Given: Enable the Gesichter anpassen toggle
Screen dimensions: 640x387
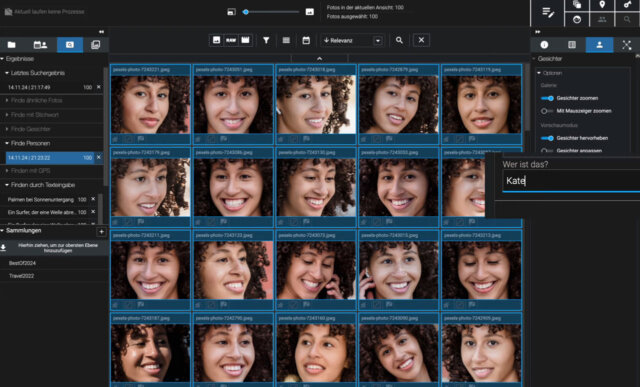Looking at the screenshot, I should [x=547, y=151].
